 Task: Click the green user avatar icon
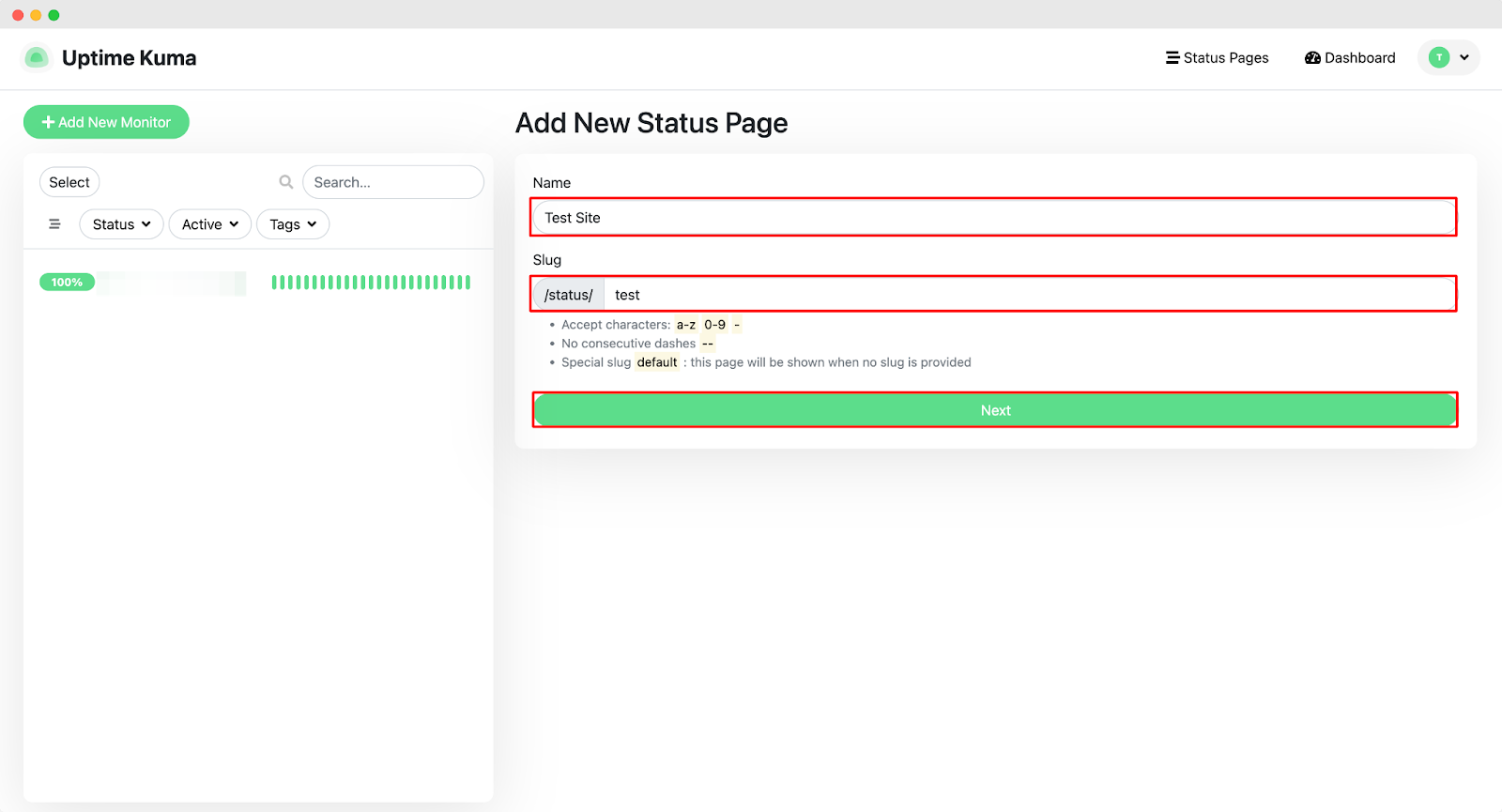coord(1438,58)
